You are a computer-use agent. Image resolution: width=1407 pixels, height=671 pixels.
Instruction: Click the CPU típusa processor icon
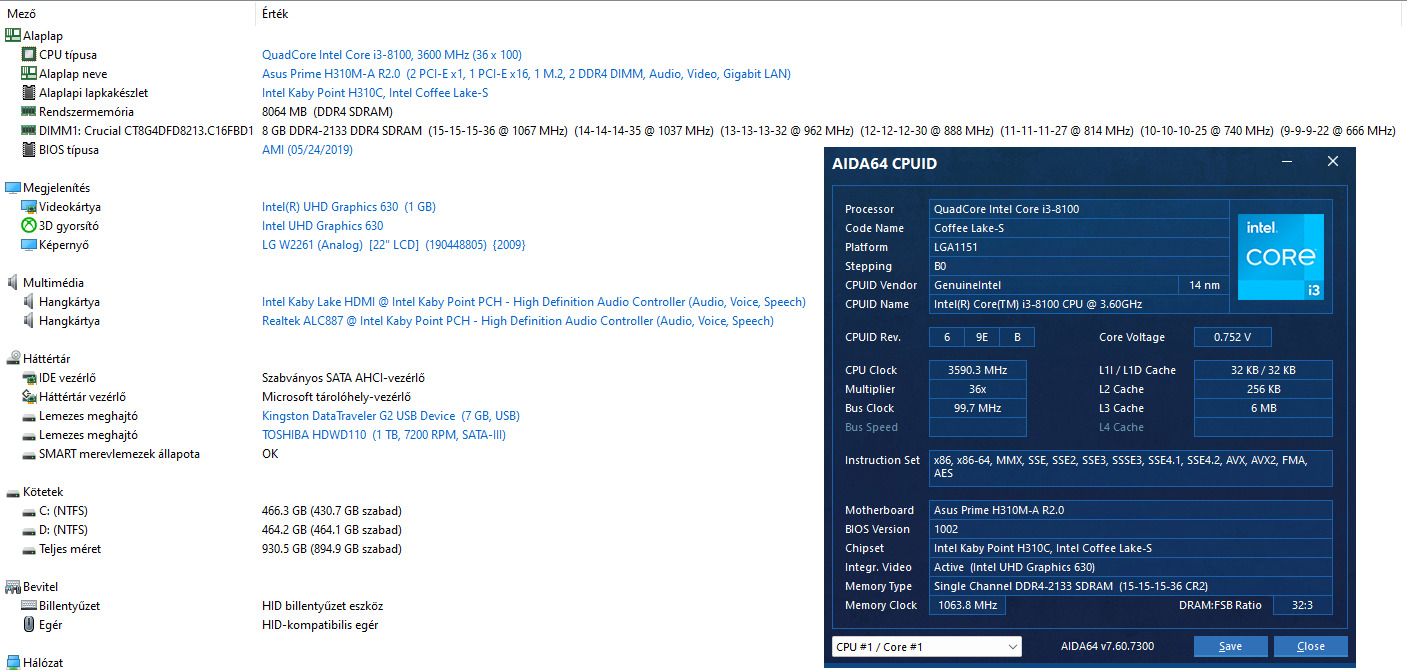coord(29,55)
